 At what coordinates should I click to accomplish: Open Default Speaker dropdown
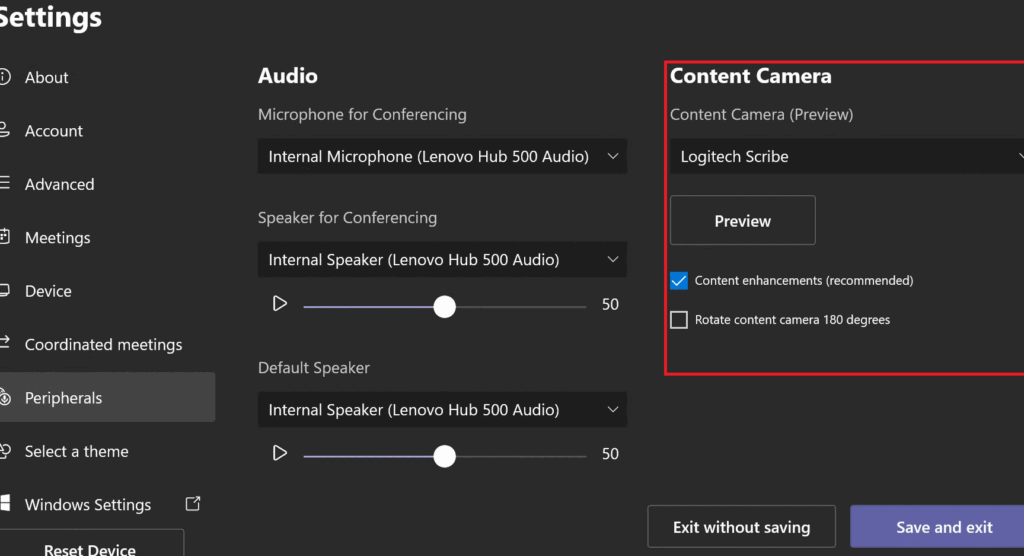(x=442, y=410)
